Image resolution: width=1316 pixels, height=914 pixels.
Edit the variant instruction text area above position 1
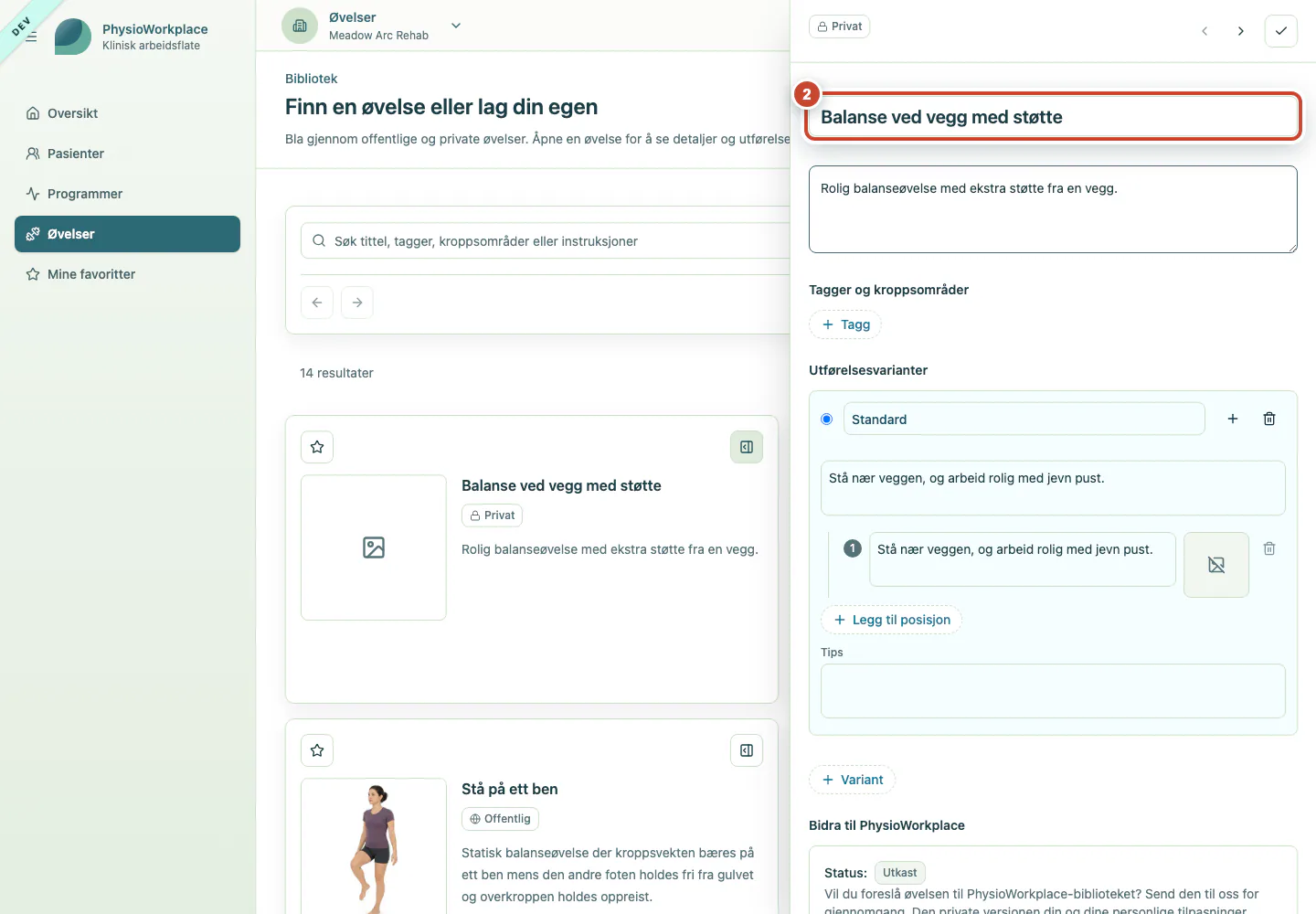click(x=1053, y=488)
